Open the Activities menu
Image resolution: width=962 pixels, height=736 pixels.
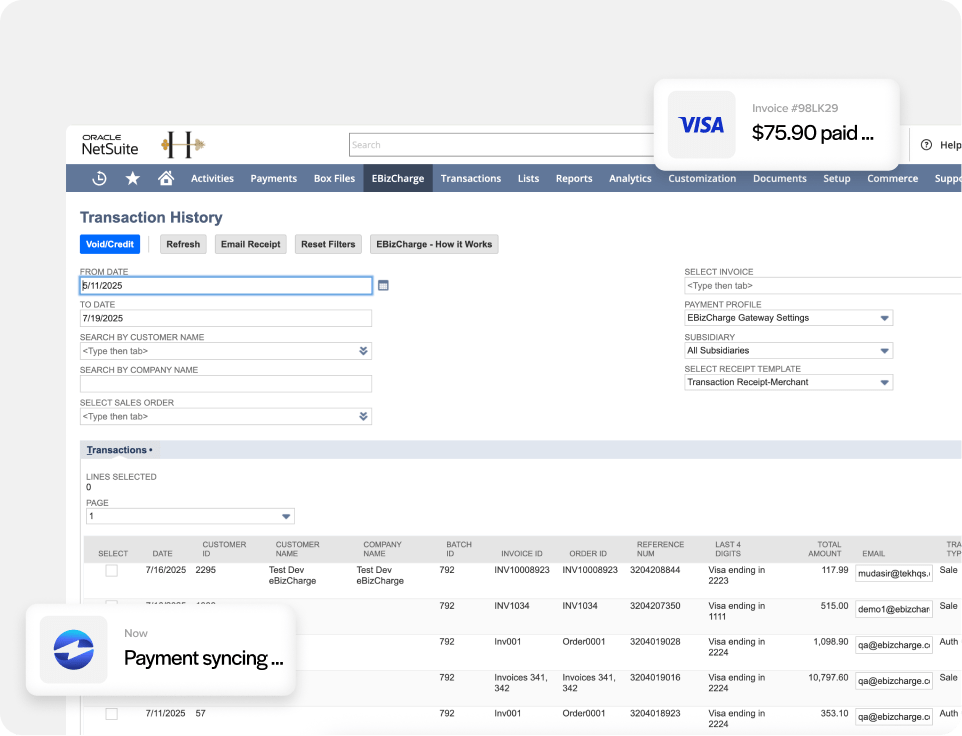pos(212,178)
